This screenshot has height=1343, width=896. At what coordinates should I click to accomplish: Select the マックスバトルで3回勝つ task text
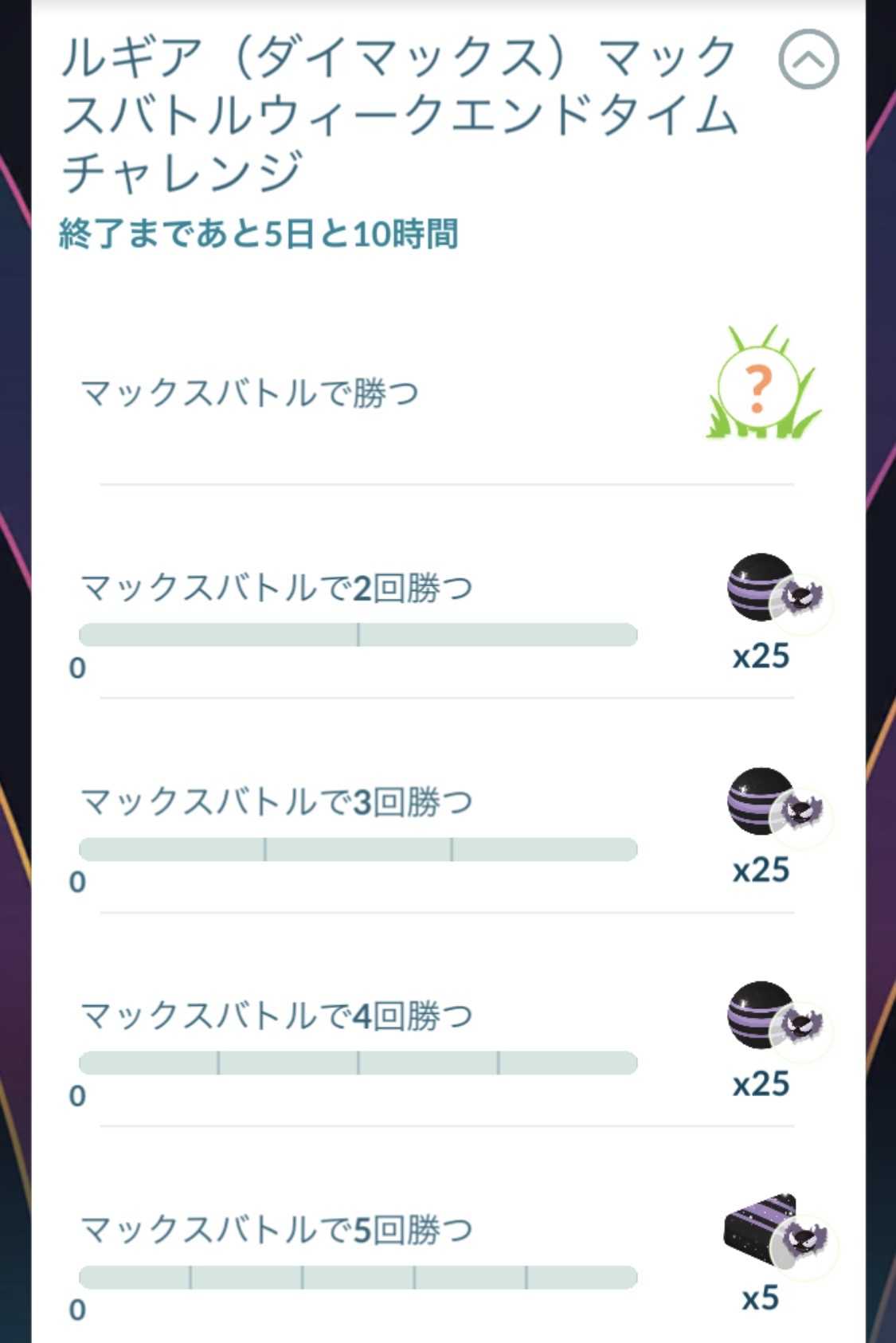[276, 801]
